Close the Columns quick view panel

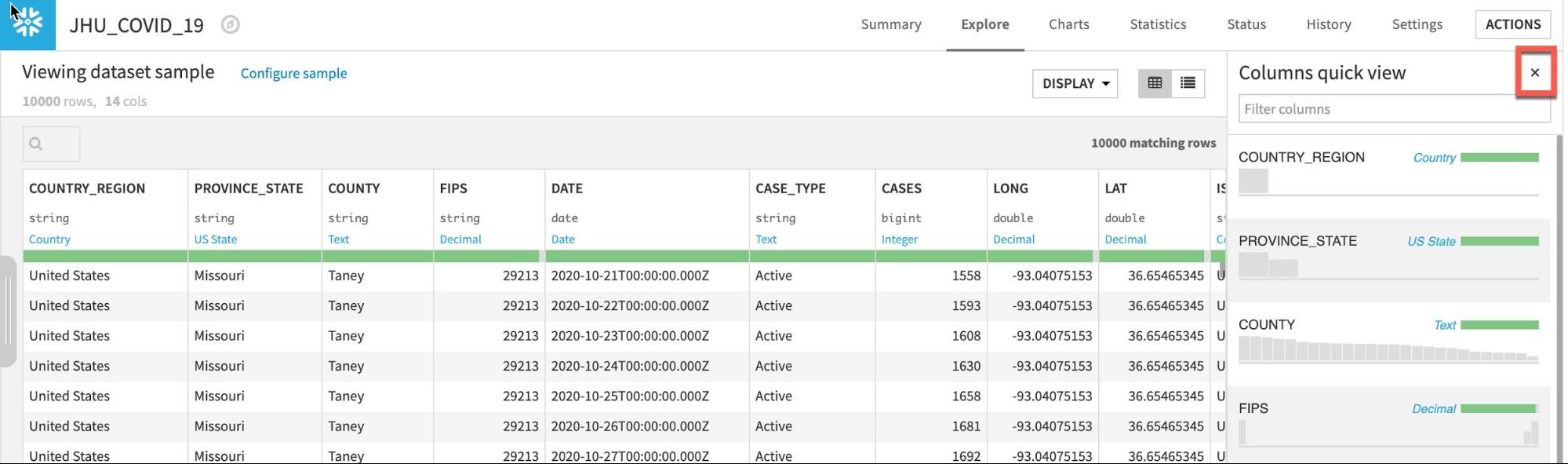pos(1535,73)
